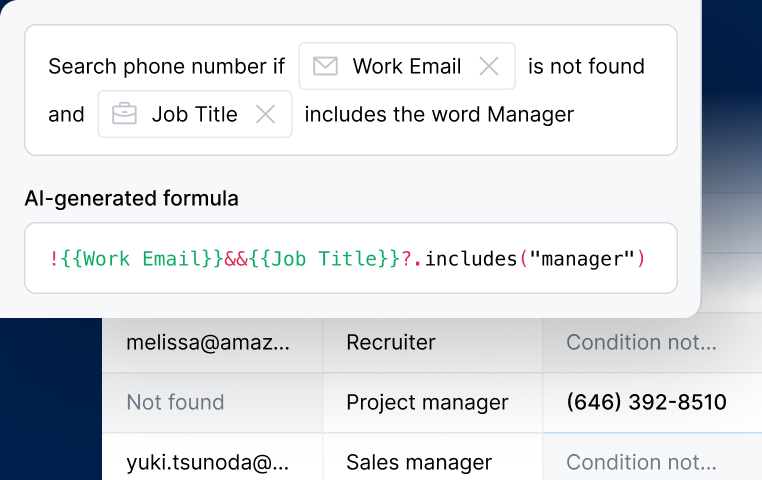Select the Project manager cell
Viewport: 762px width, 480px height.
427,403
